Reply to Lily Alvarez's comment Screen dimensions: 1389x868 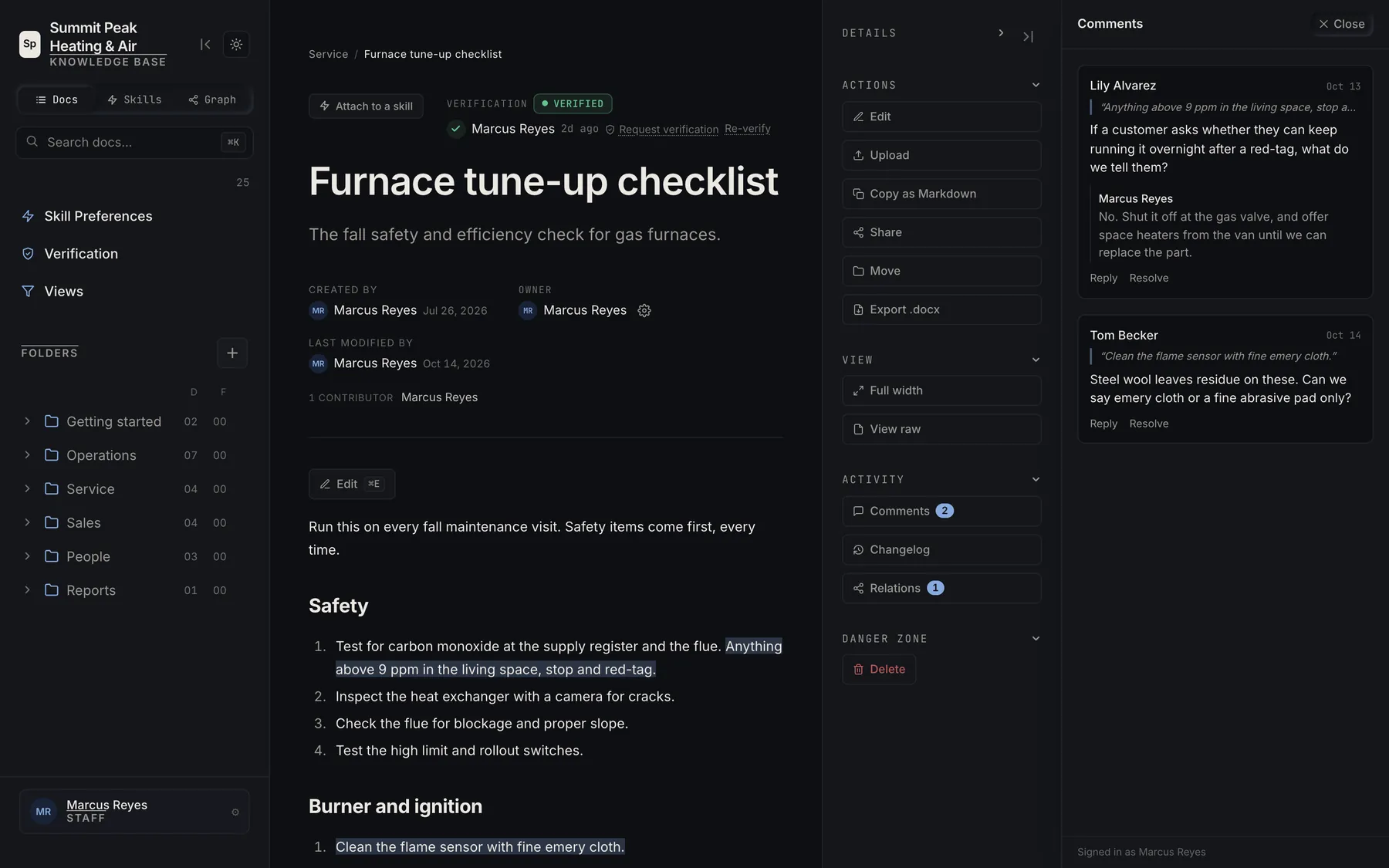(x=1103, y=278)
